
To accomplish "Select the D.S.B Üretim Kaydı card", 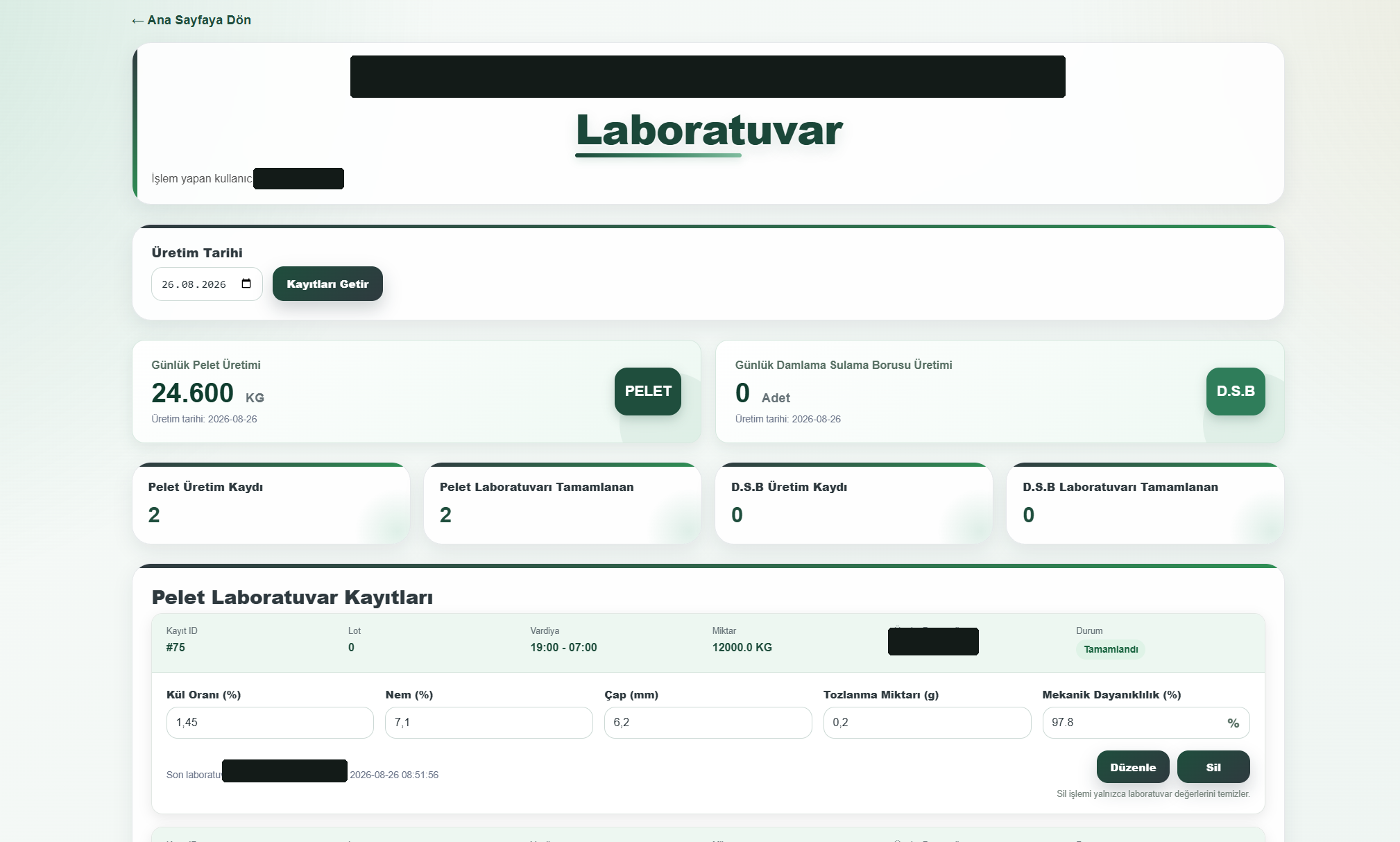I will point(854,503).
